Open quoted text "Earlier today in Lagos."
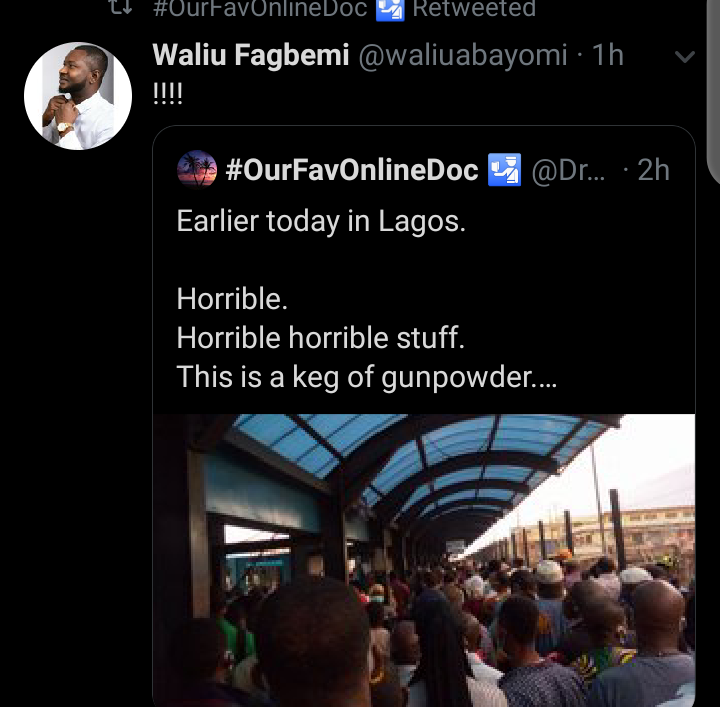This screenshot has width=720, height=707. click(321, 221)
